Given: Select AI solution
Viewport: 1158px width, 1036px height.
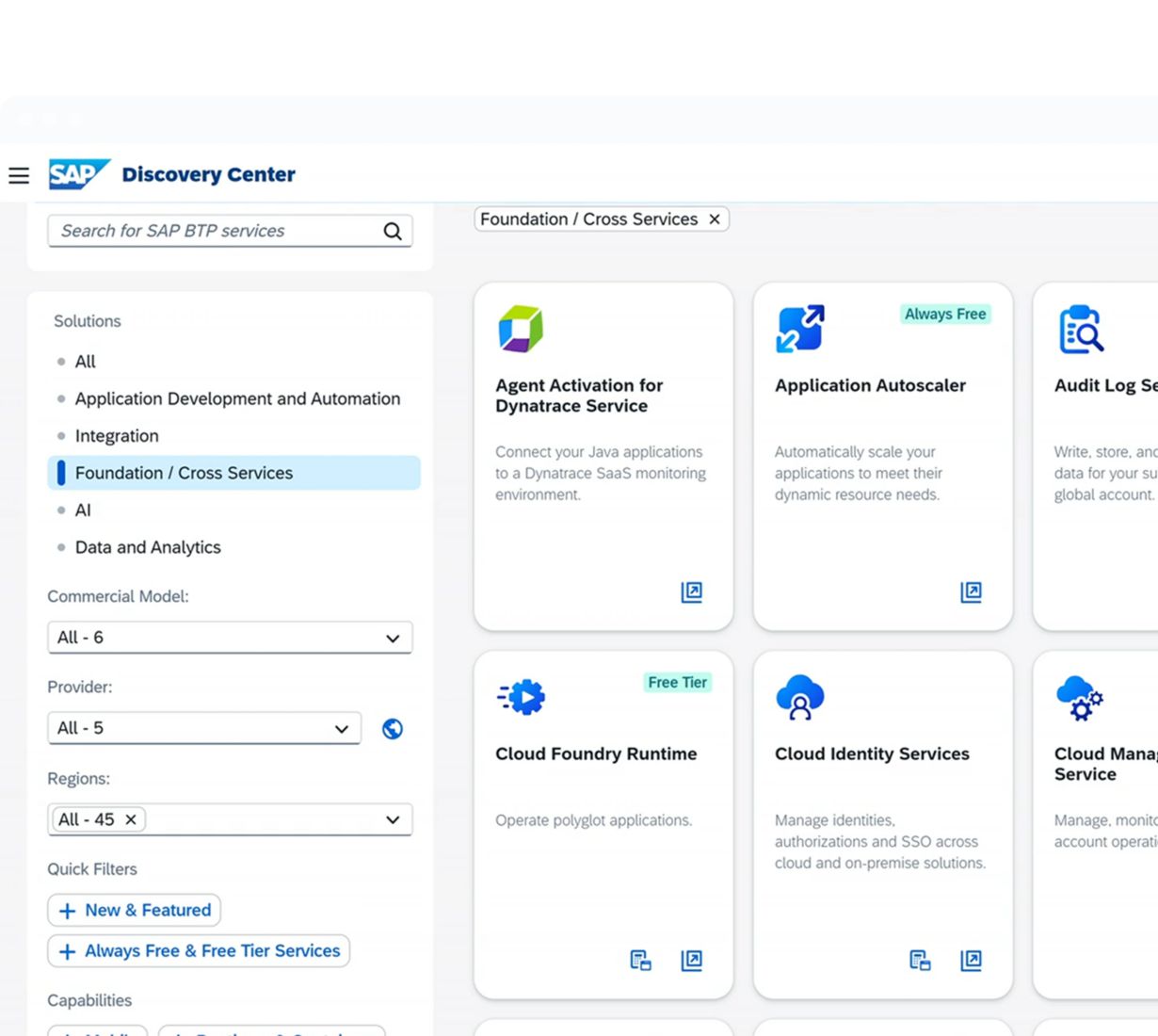Looking at the screenshot, I should (x=83, y=510).
